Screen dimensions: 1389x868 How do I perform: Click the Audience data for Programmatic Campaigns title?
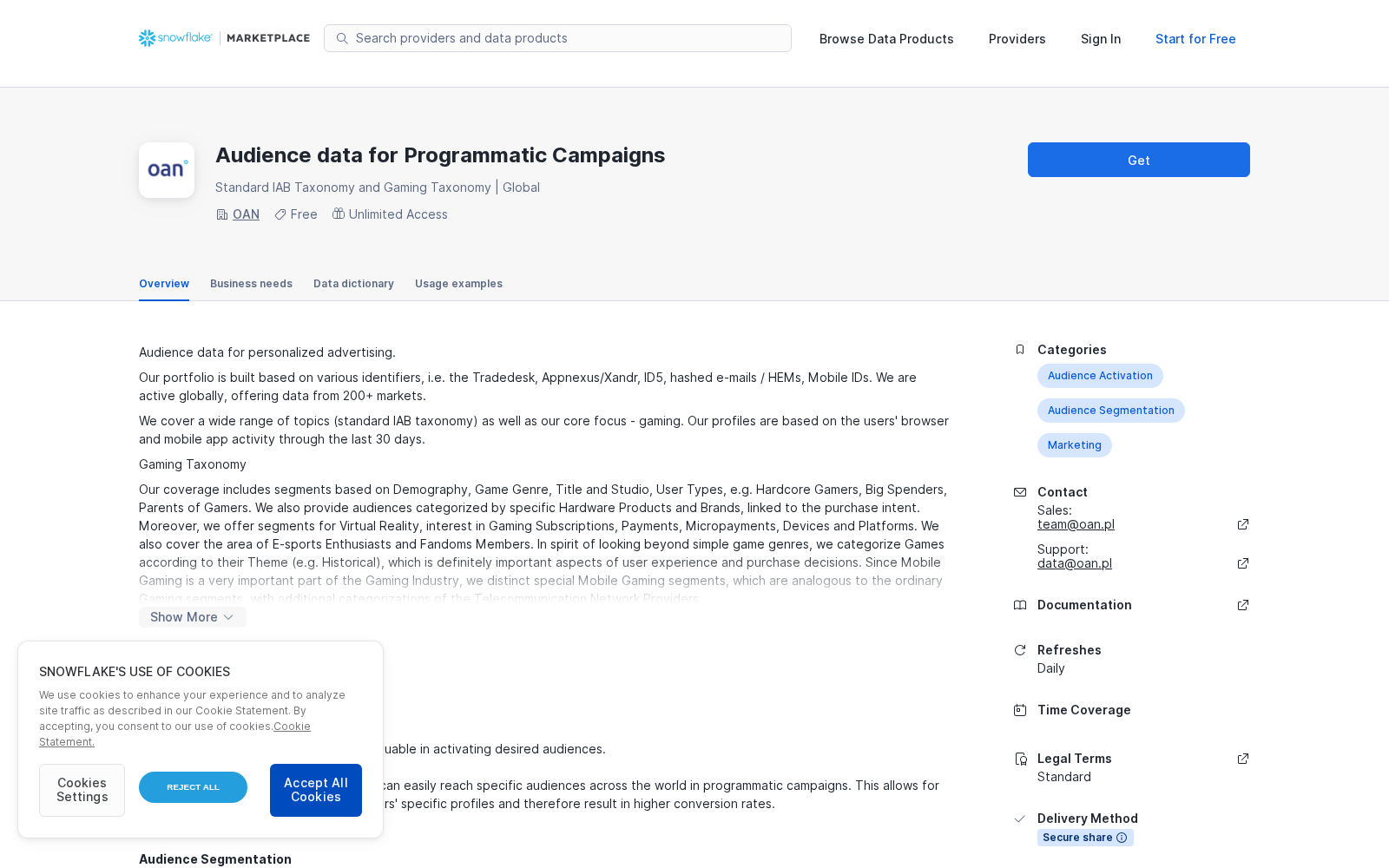tap(440, 155)
